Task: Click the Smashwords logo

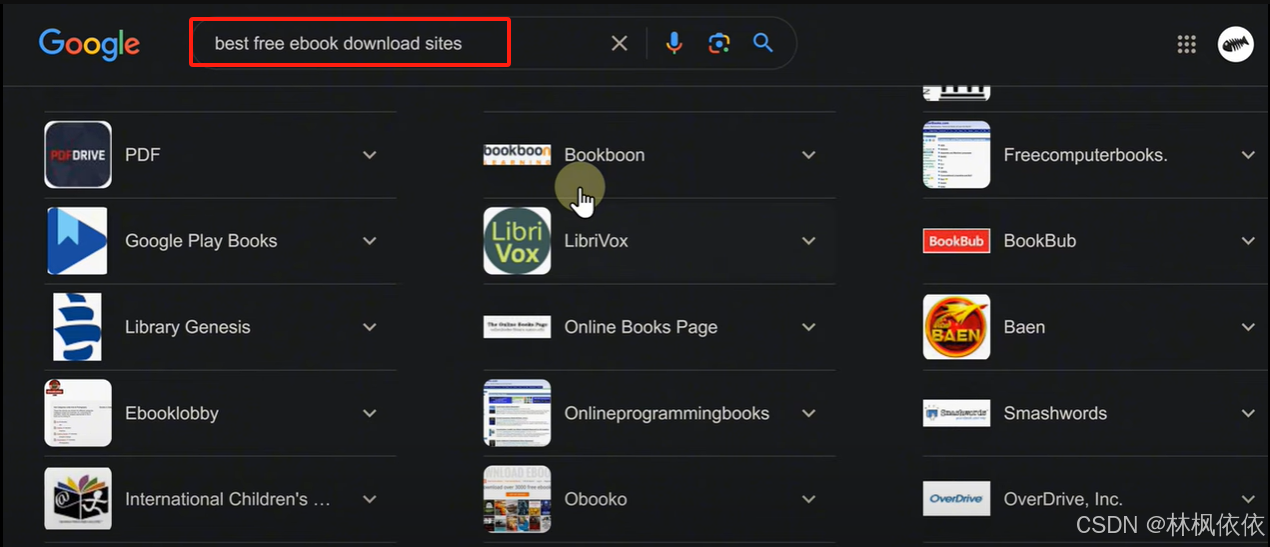Action: [x=957, y=413]
